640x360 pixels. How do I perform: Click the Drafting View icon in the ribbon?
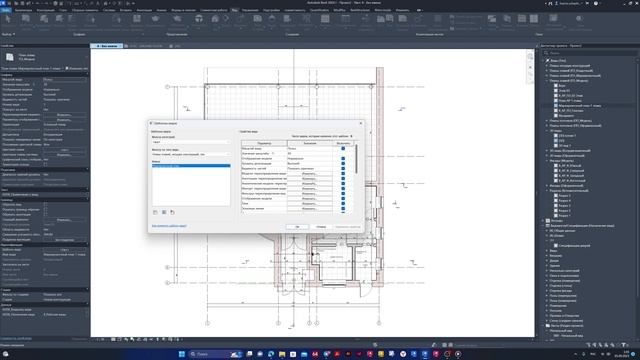[287, 19]
